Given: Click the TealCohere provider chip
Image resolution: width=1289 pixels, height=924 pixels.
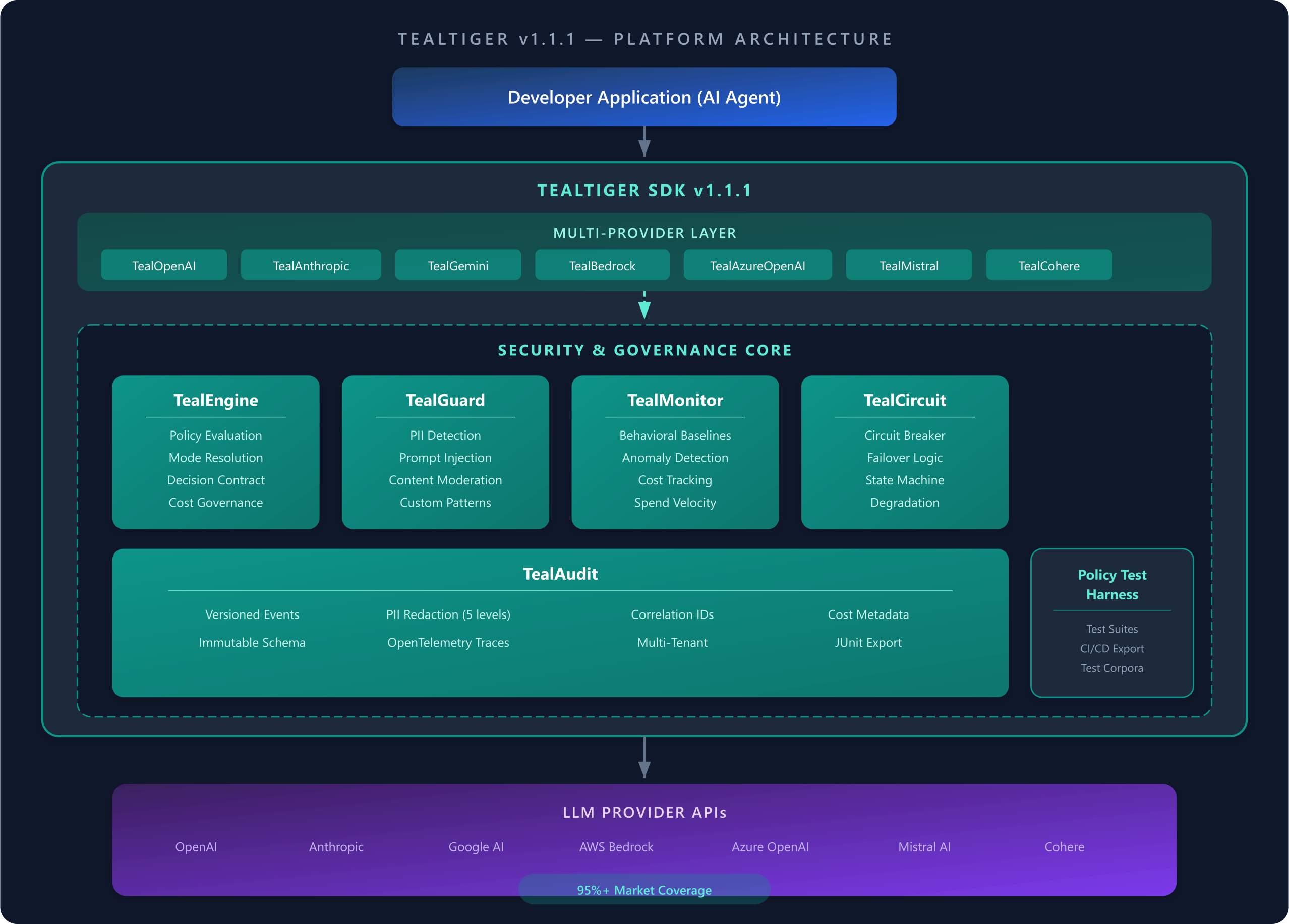Looking at the screenshot, I should point(1048,265).
